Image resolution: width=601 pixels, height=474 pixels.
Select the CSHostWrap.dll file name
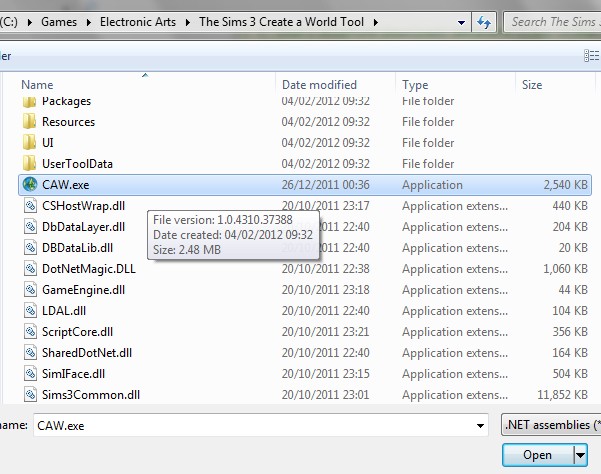84,206
